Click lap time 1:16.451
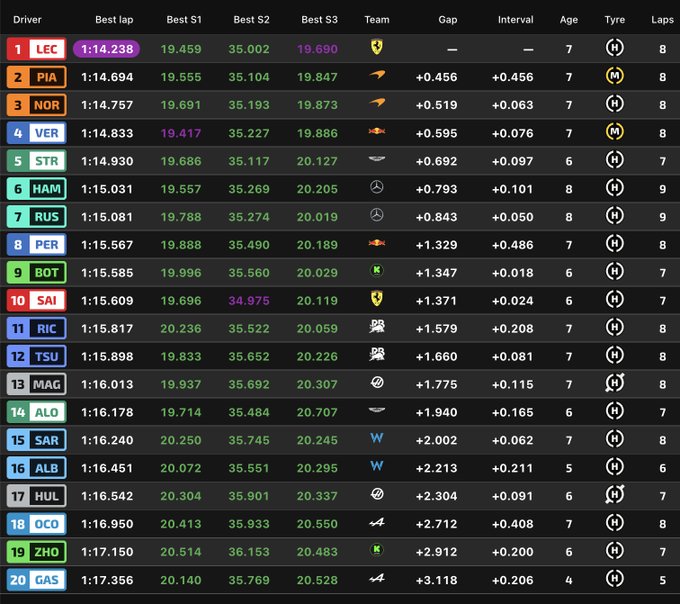 [107, 468]
